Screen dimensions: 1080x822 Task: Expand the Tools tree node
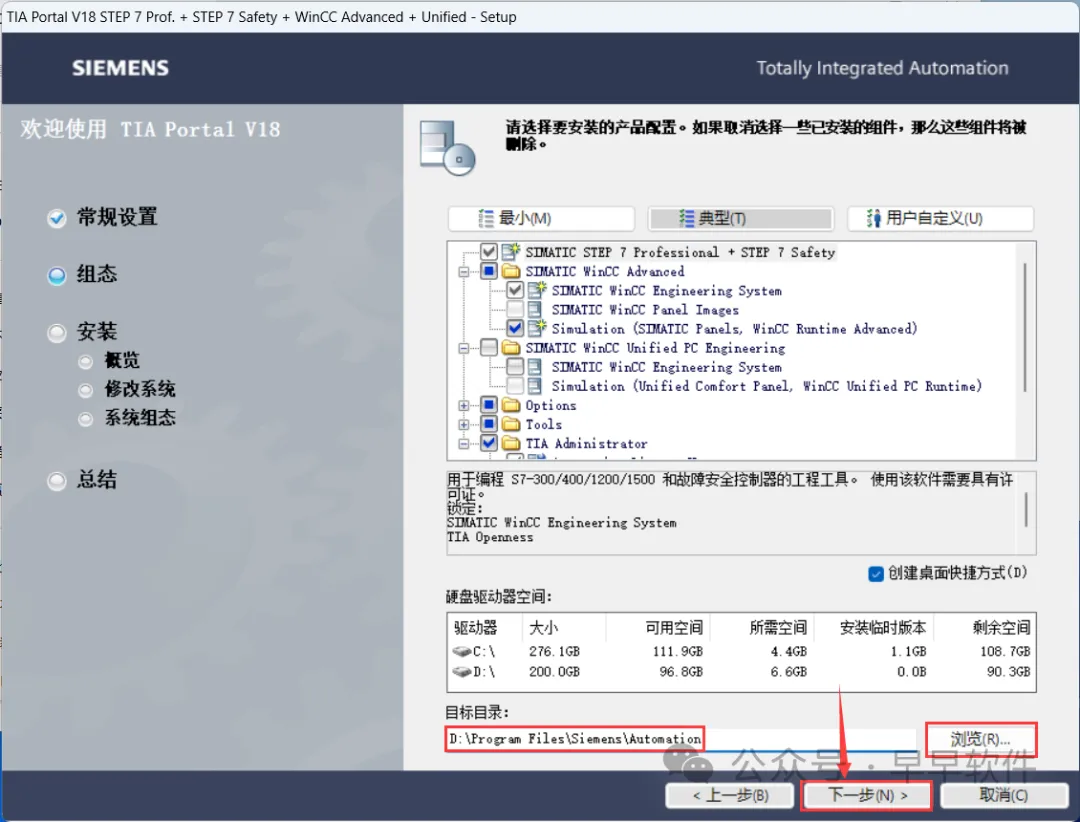pos(464,424)
